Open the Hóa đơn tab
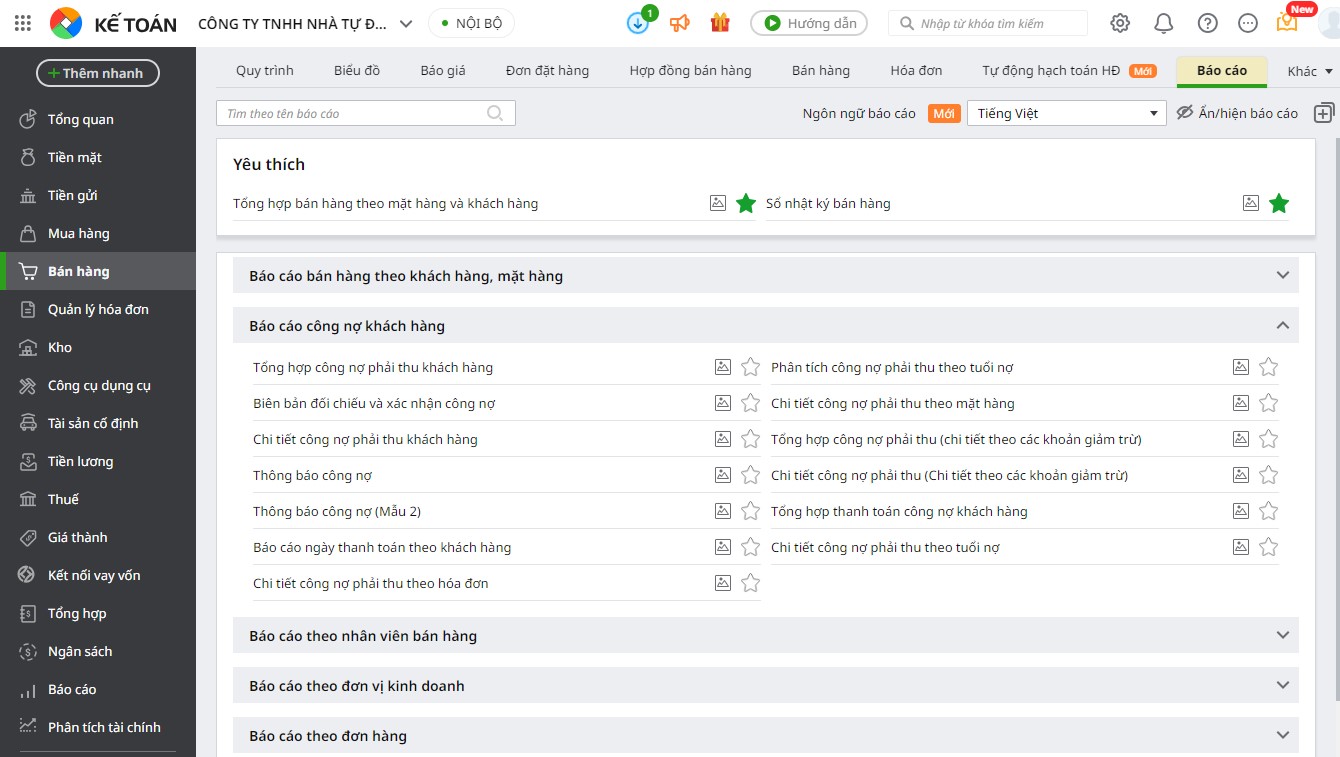The image size is (1340, 757). coord(916,70)
